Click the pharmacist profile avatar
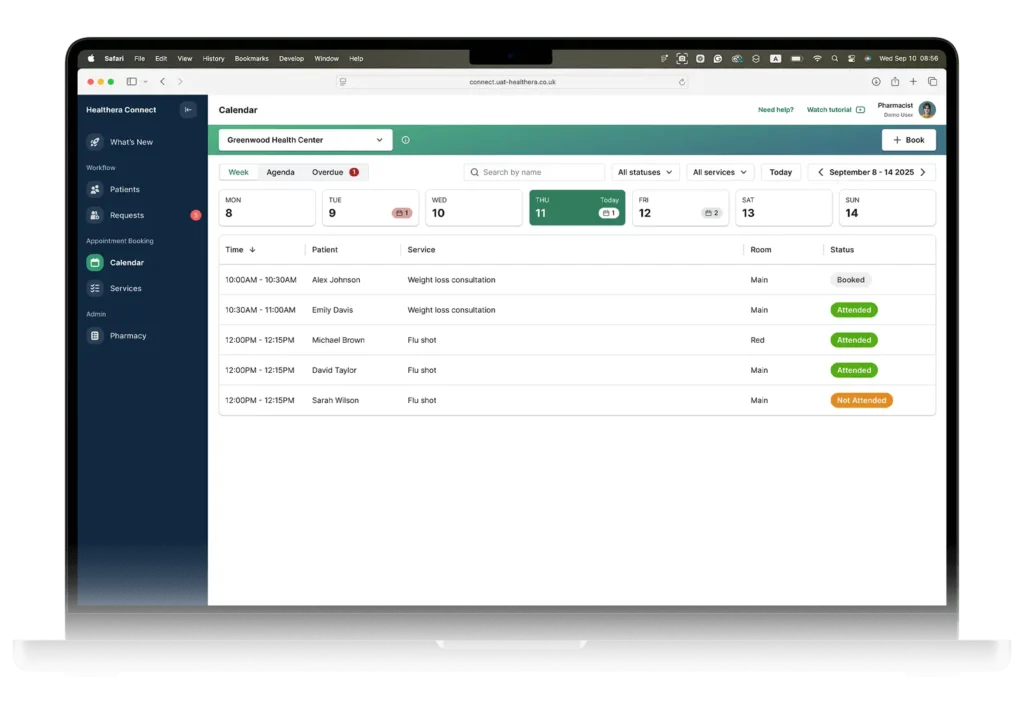 (x=927, y=110)
